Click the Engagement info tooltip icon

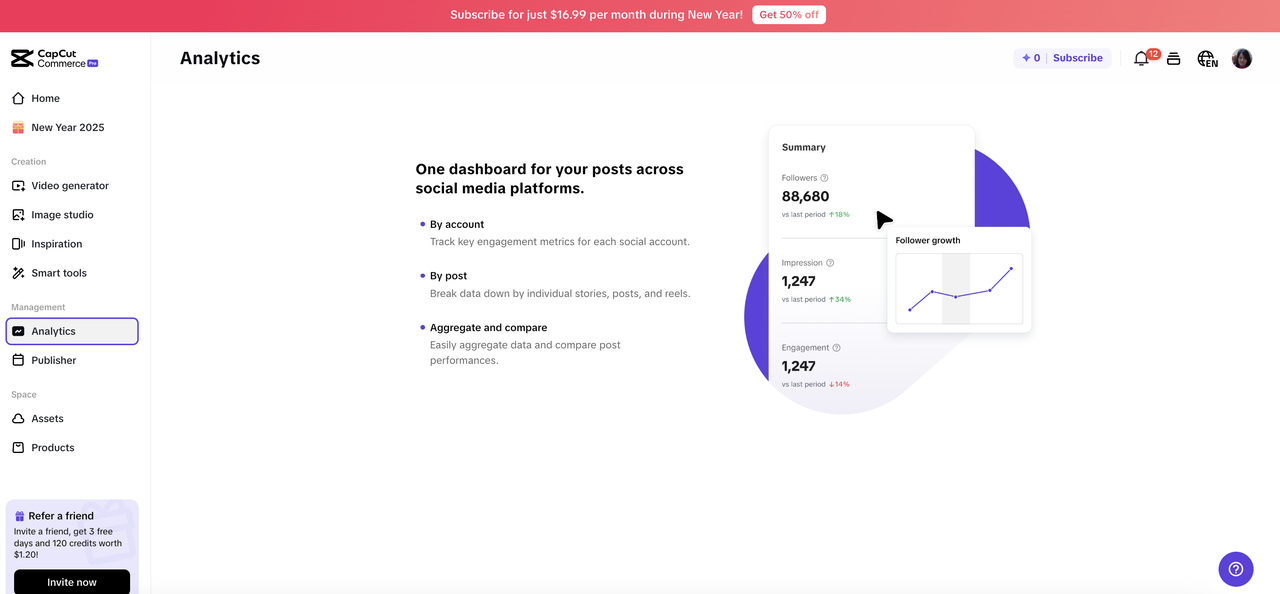click(836, 348)
